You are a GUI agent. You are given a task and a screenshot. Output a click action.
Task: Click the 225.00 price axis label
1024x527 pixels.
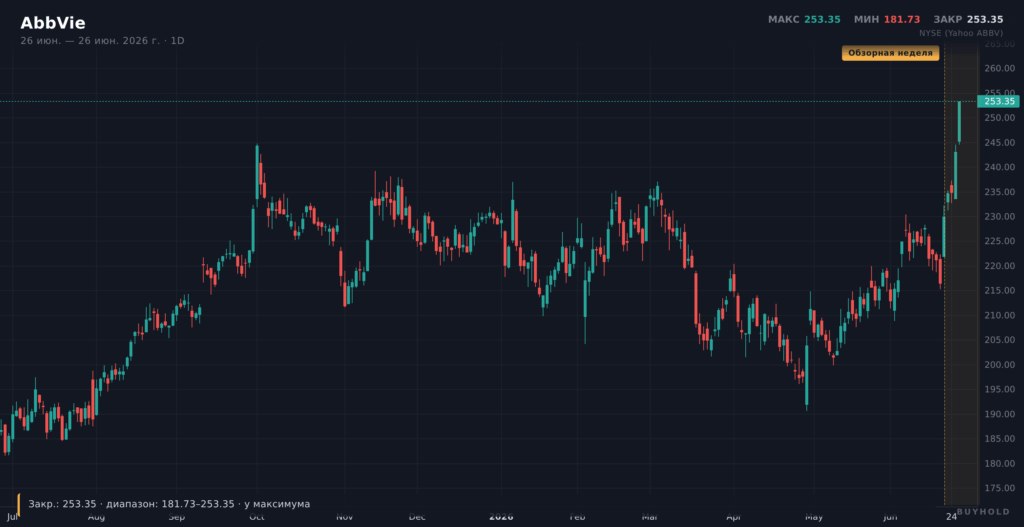tap(999, 241)
